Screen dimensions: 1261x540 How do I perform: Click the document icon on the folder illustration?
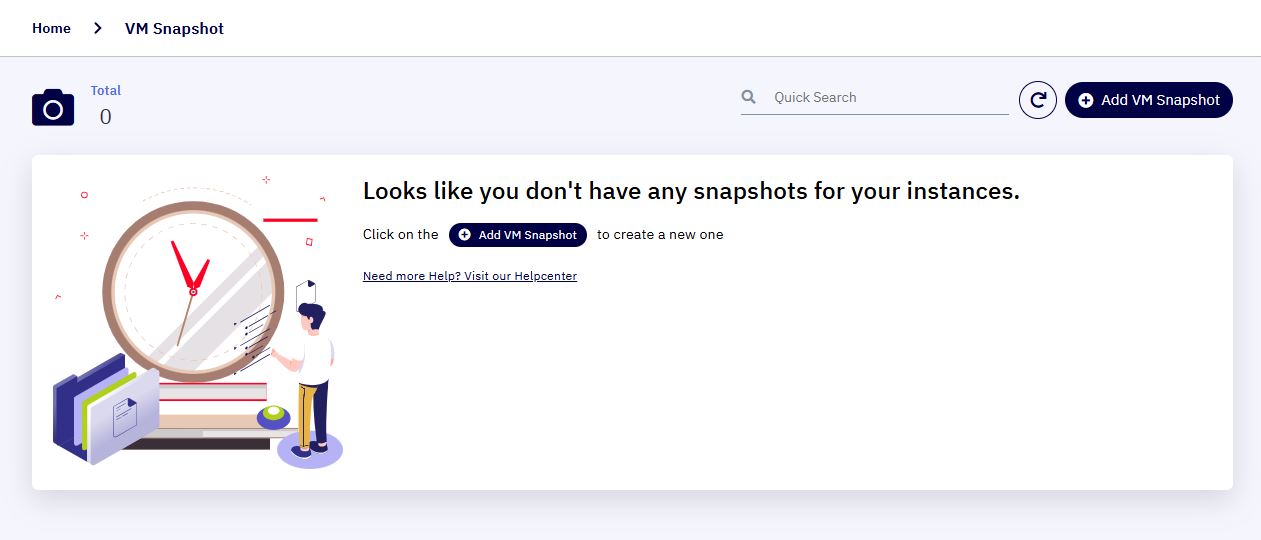point(125,416)
